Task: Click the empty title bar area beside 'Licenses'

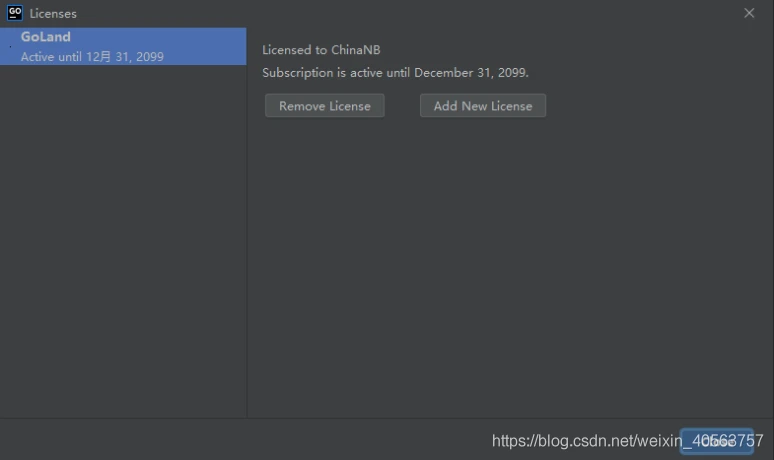Action: (x=409, y=13)
